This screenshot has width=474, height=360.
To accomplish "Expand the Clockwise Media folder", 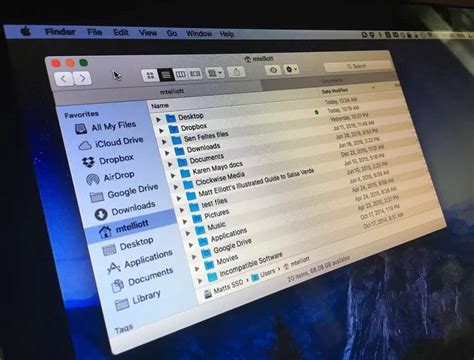I will coord(176,187).
